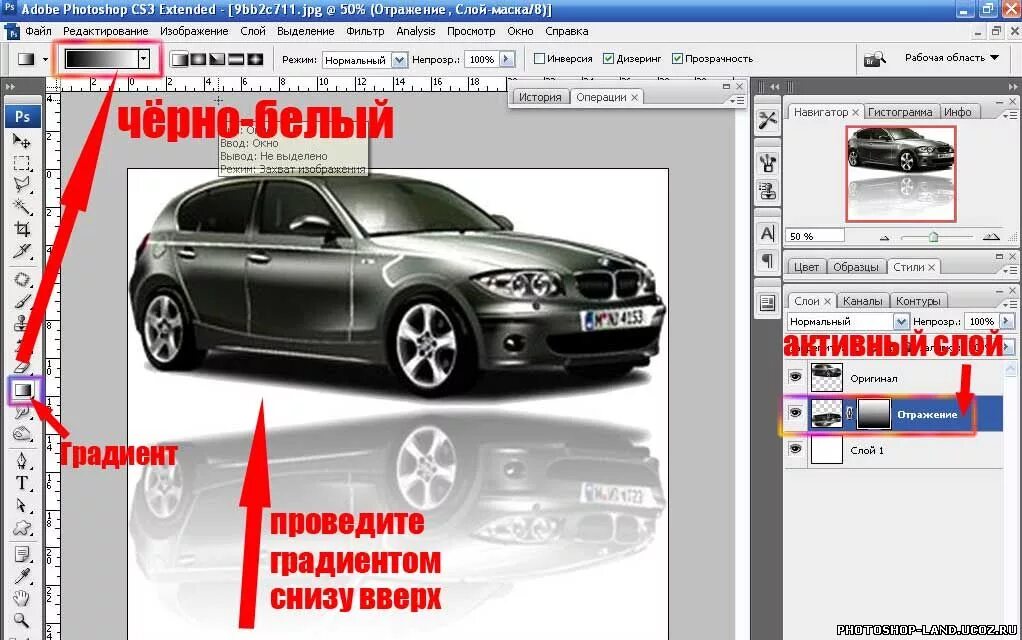Select the Polygonal Lasso tool
1022x640 pixels.
click(x=22, y=185)
